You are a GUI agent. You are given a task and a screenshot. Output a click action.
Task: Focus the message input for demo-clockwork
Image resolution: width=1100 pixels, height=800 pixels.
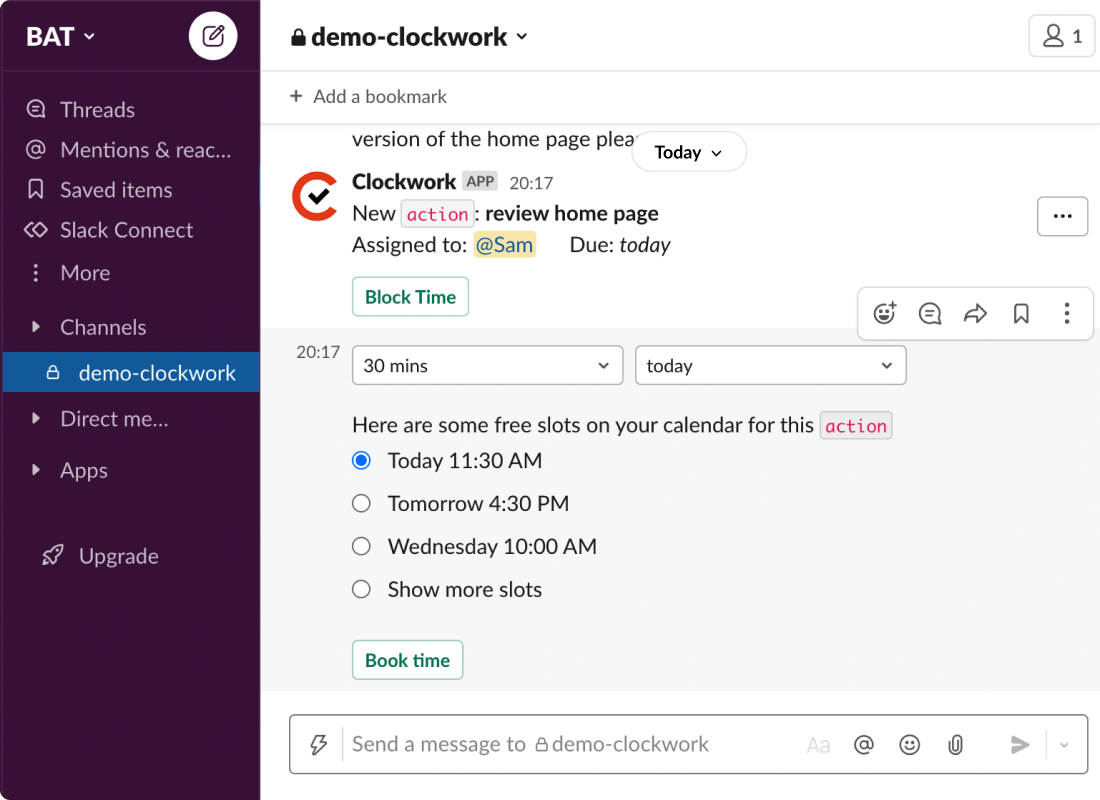click(530, 744)
